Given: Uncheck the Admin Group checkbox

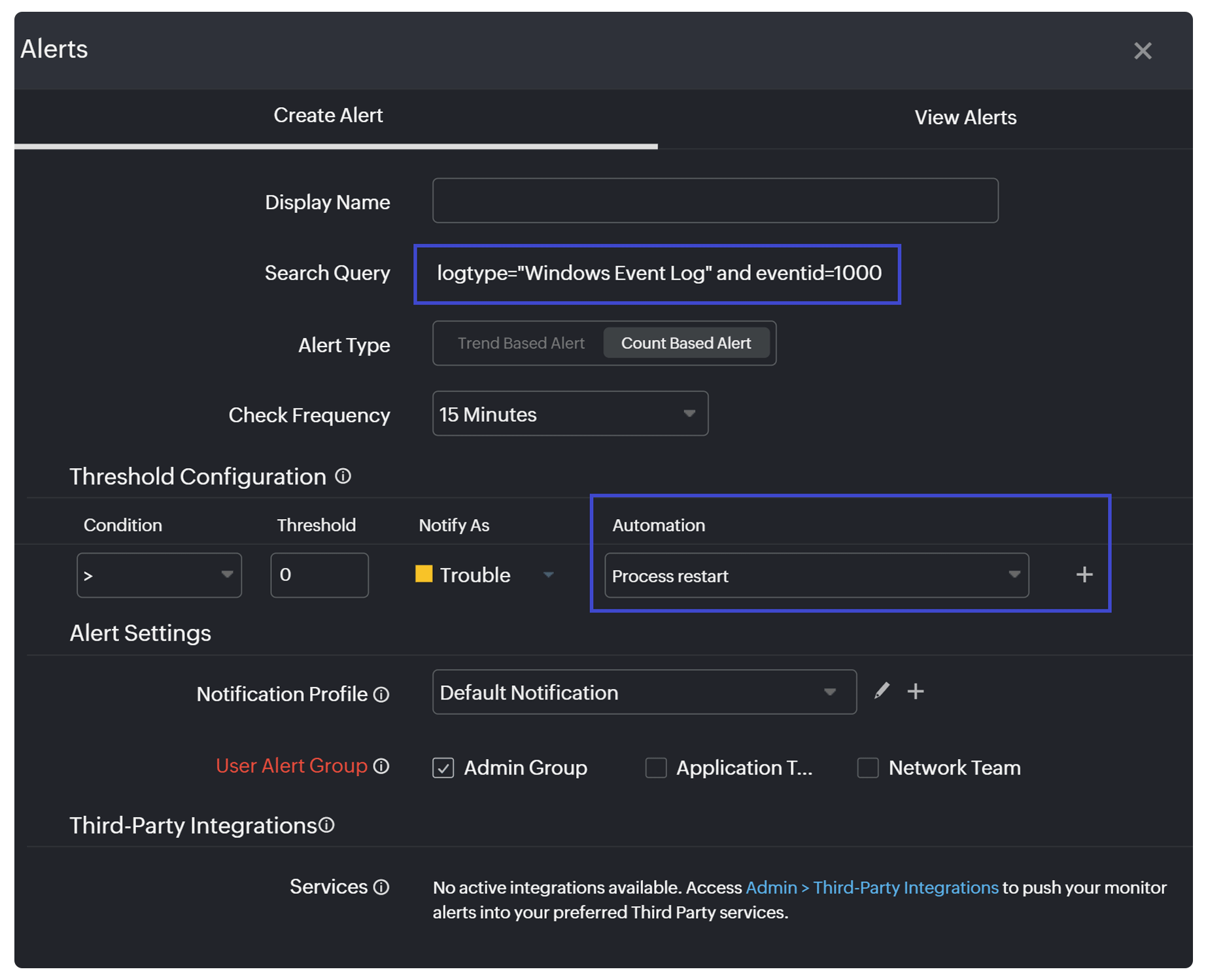Looking at the screenshot, I should point(443,768).
